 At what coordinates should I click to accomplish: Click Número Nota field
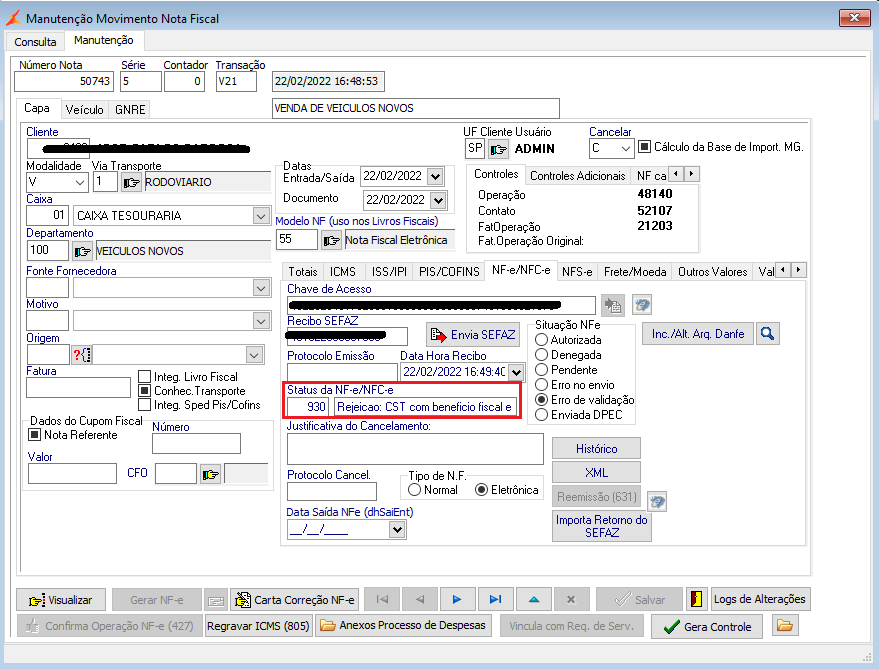click(x=64, y=81)
